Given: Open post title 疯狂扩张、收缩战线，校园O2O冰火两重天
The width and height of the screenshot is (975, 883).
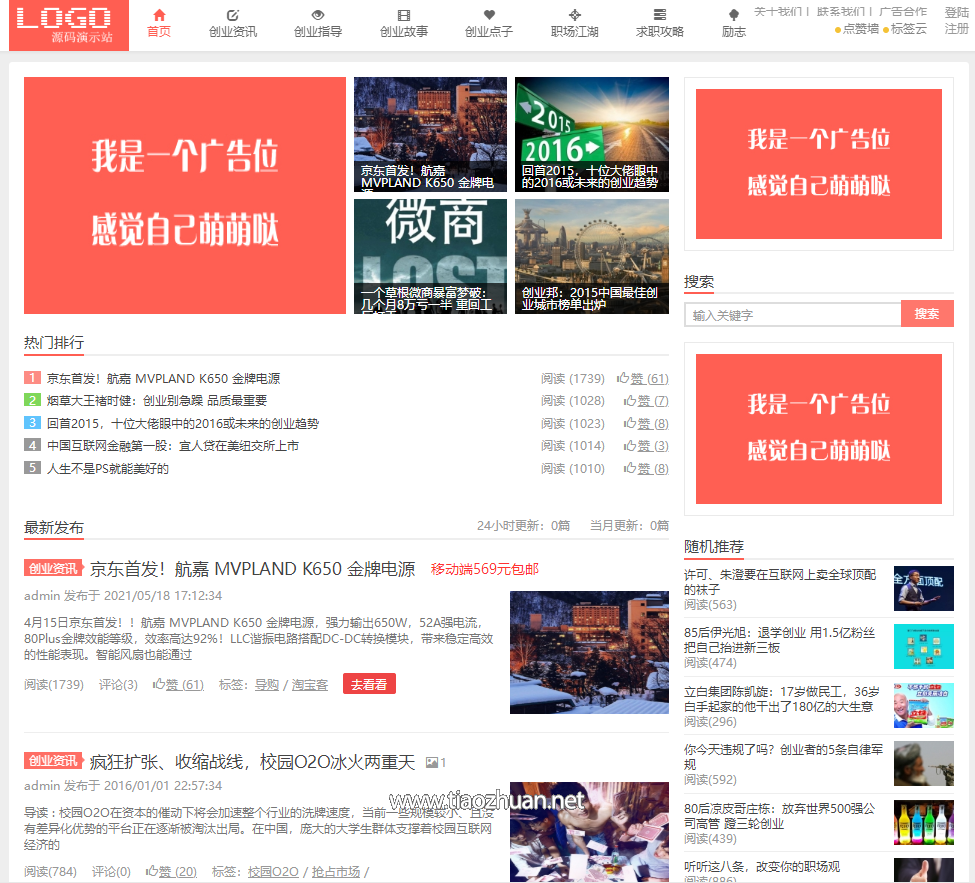Looking at the screenshot, I should click(252, 762).
